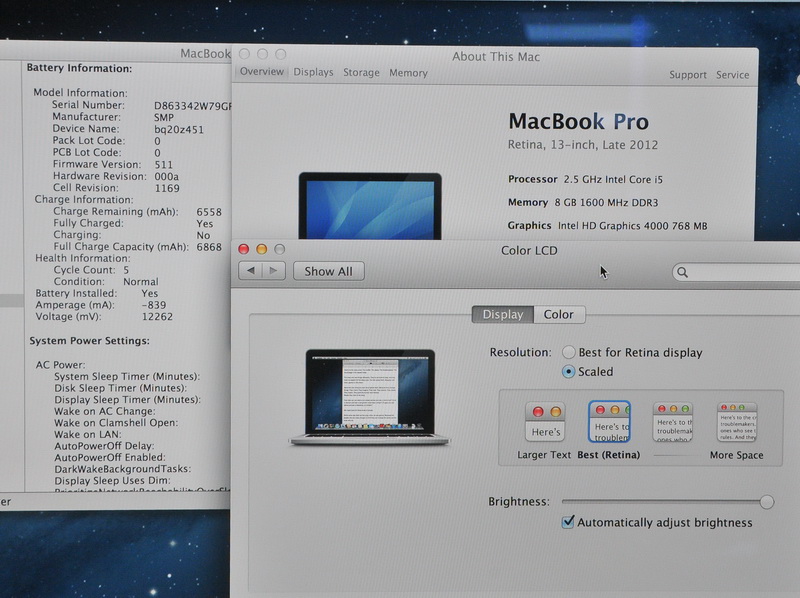
Task: Go back with the Color LCD back arrow
Action: 251,271
